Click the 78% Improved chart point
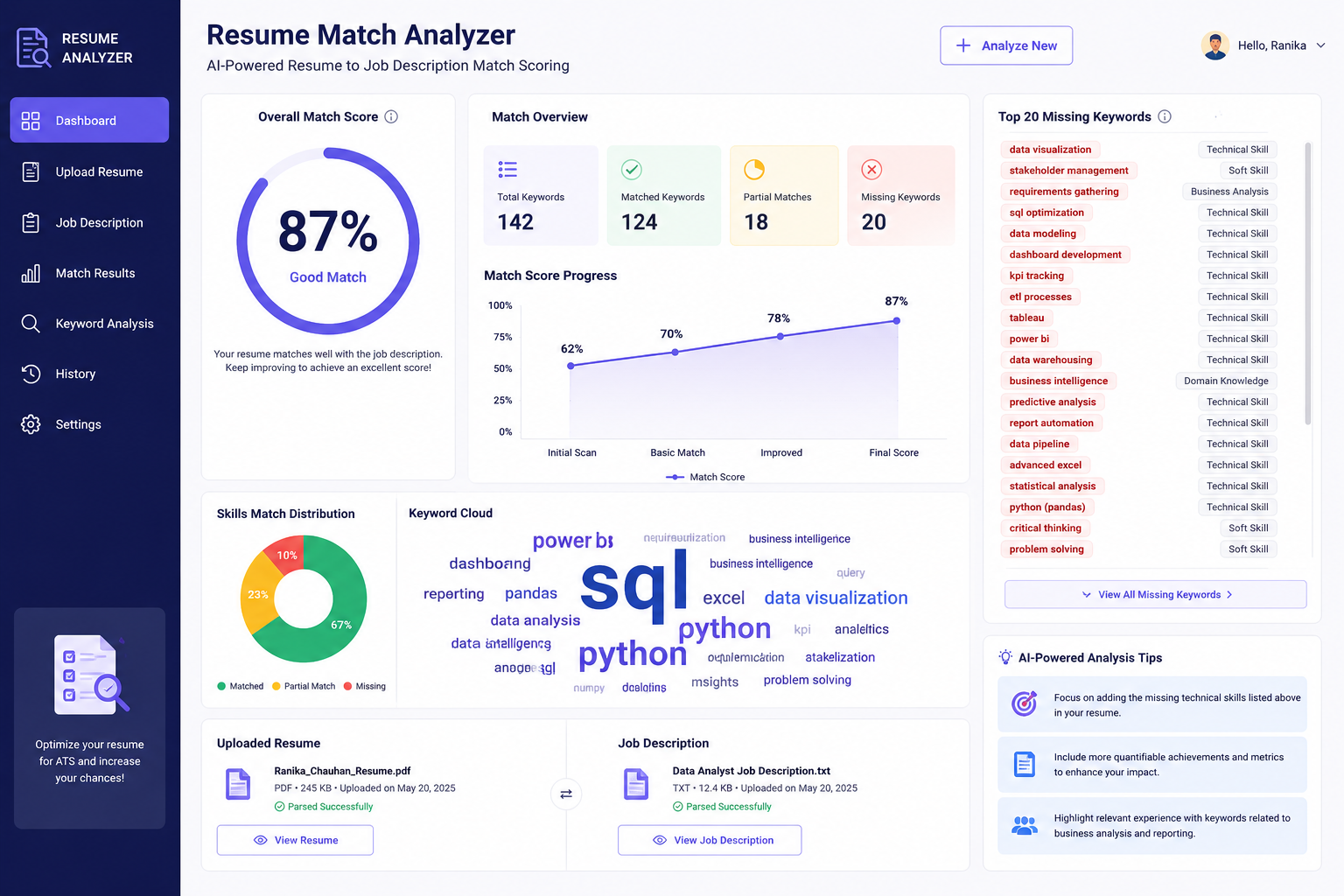Viewport: 1344px width, 896px height. pos(780,336)
